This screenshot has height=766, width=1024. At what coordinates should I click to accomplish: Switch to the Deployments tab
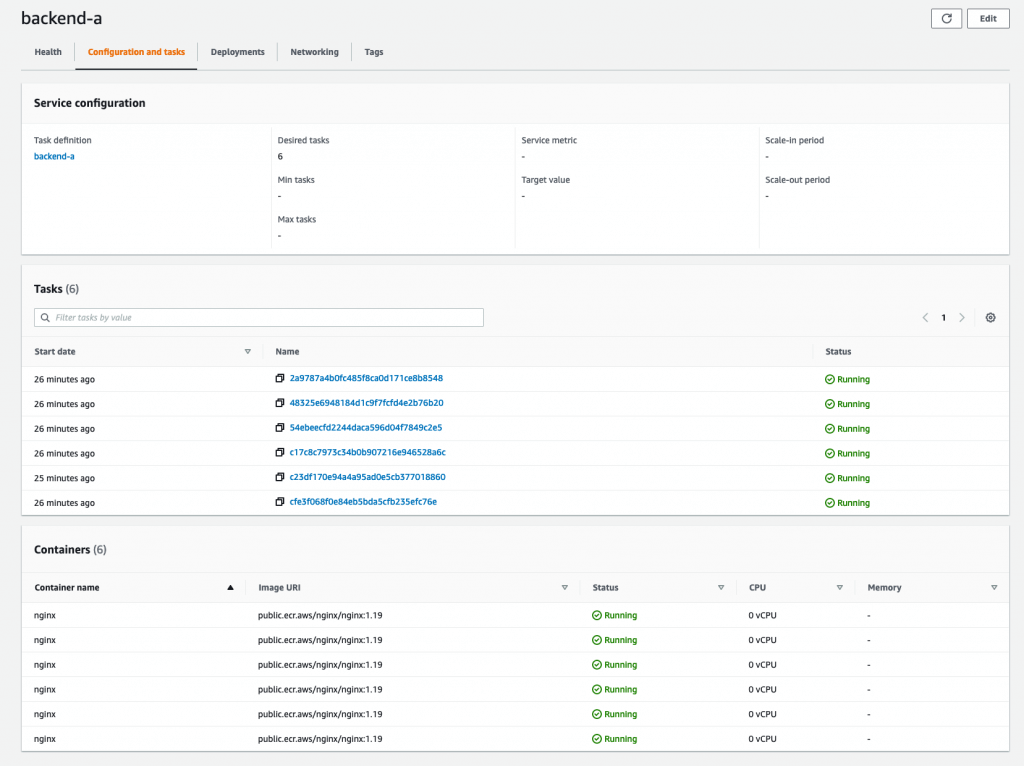237,52
